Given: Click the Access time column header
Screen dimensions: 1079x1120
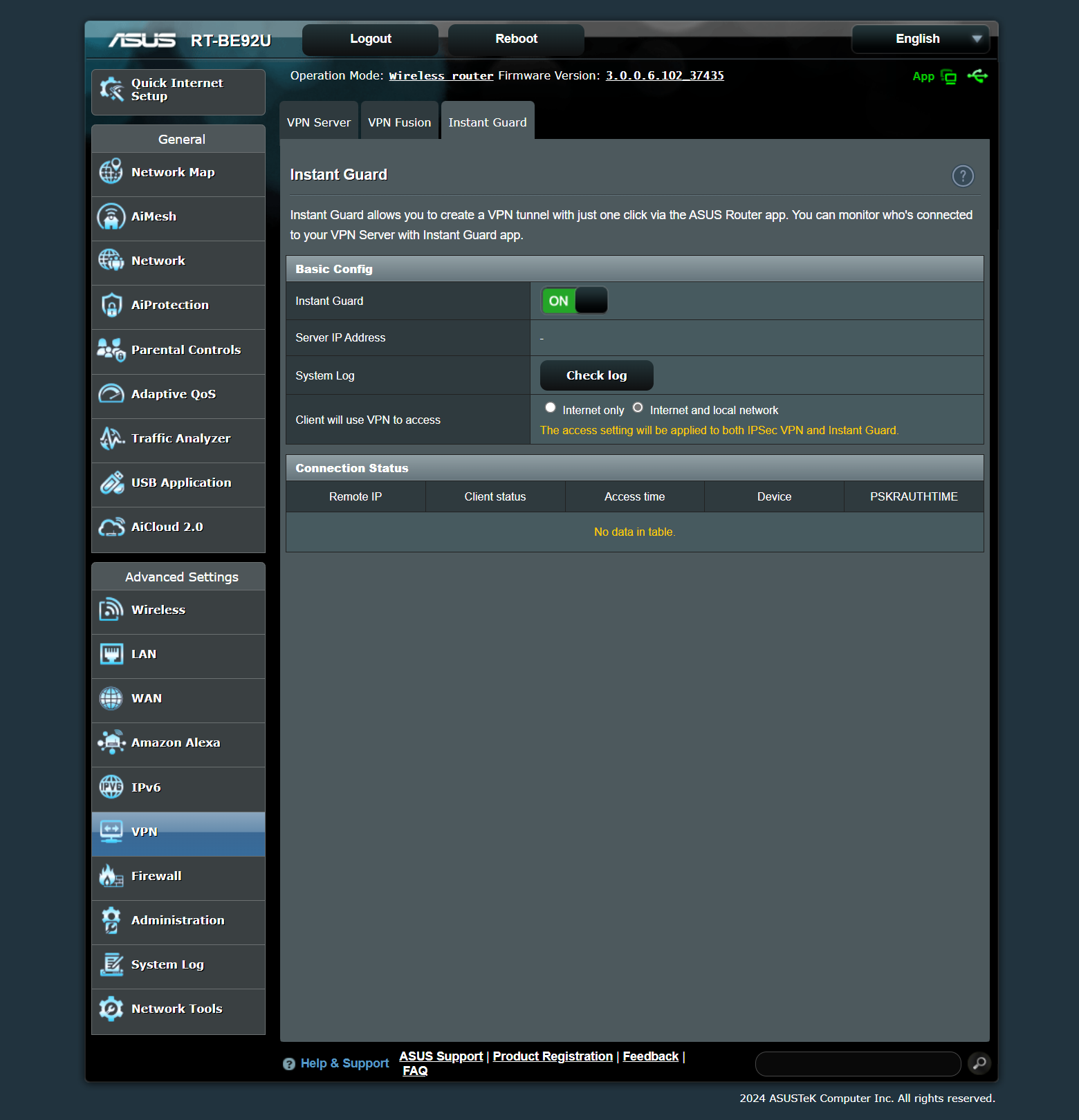Looking at the screenshot, I should (x=635, y=496).
